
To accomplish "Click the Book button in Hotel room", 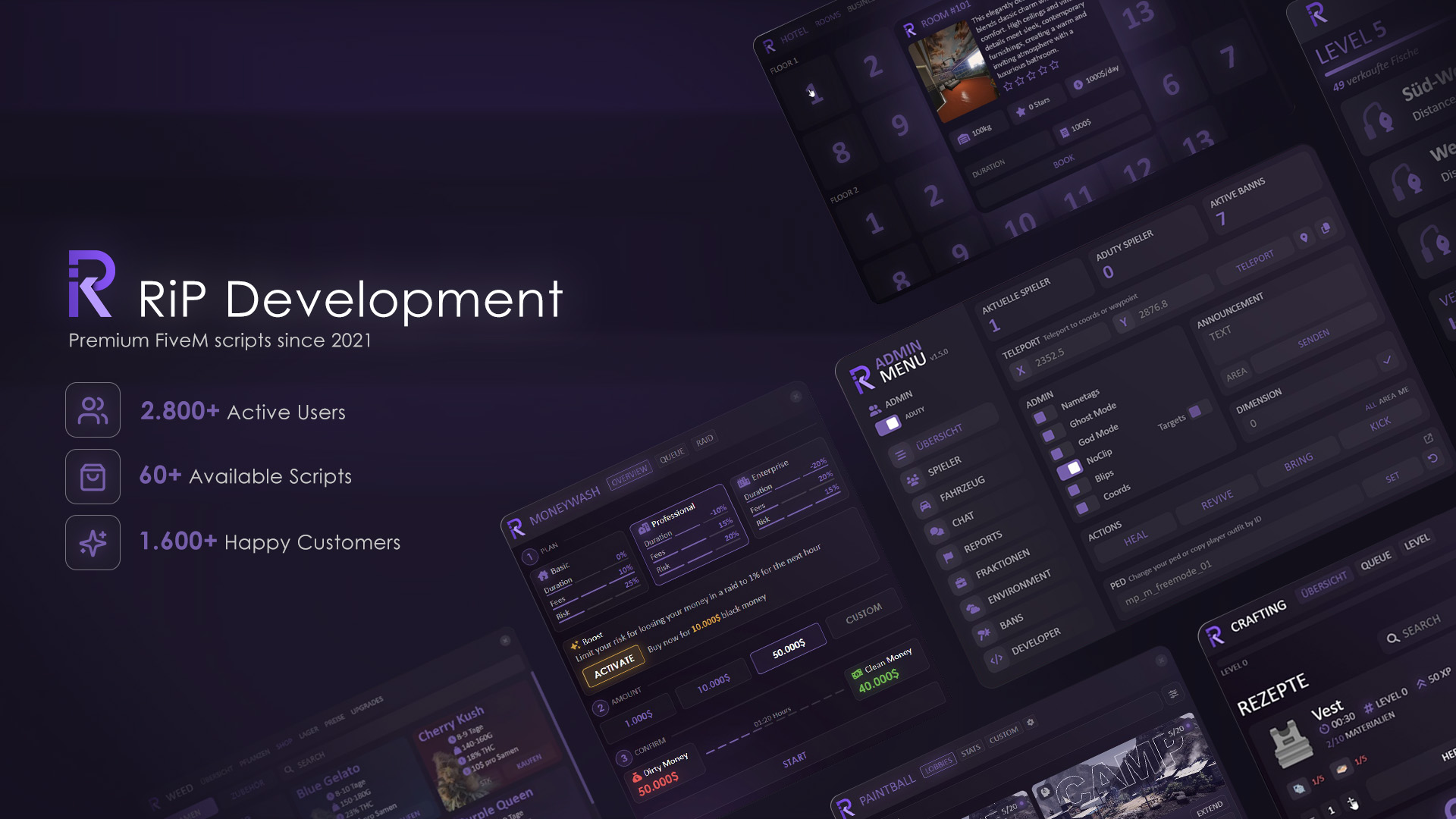I will click(1064, 161).
